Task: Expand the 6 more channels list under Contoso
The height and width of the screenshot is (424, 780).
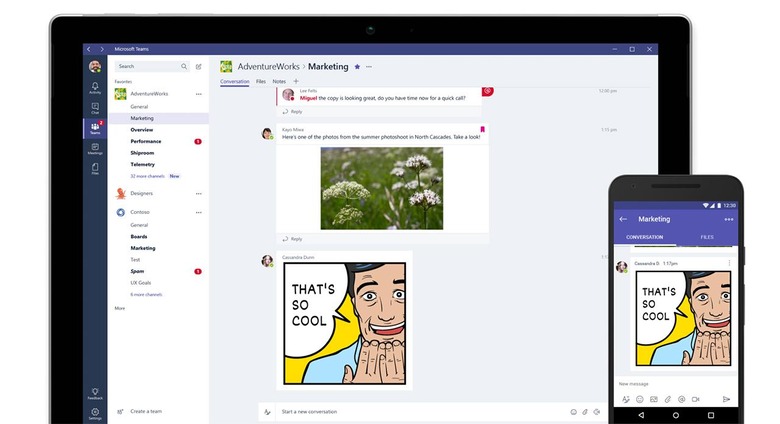Action: [146, 295]
